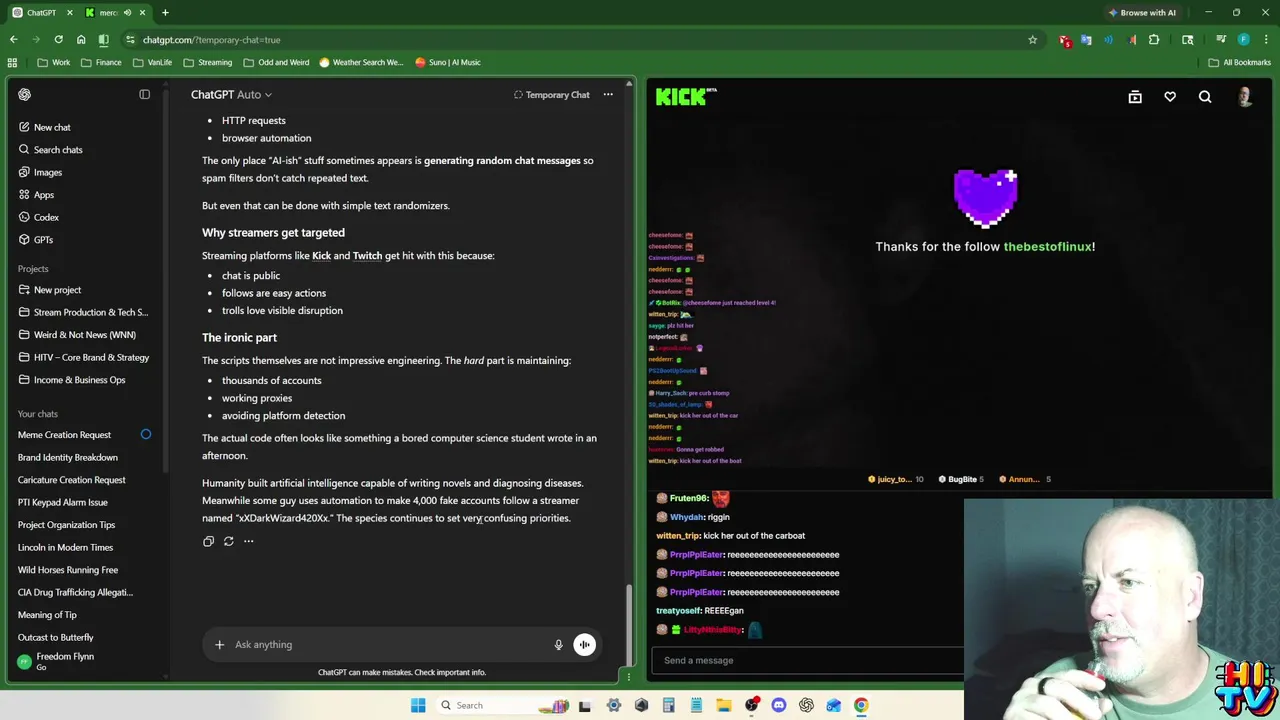
Task: Open a new browser tab
Action: [165, 13]
